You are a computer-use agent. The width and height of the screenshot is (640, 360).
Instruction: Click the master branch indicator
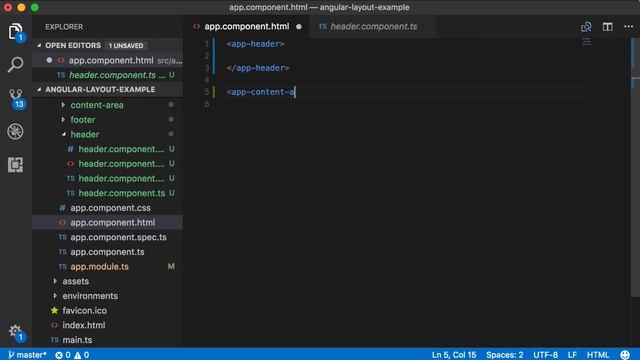tap(27, 355)
